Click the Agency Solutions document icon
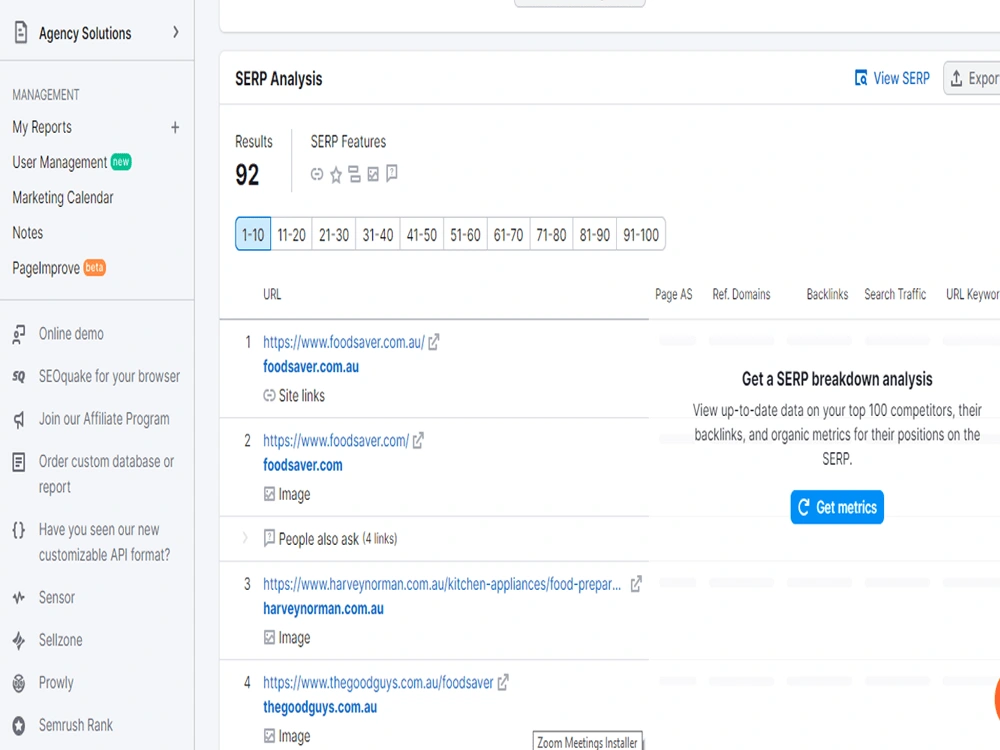 21,32
